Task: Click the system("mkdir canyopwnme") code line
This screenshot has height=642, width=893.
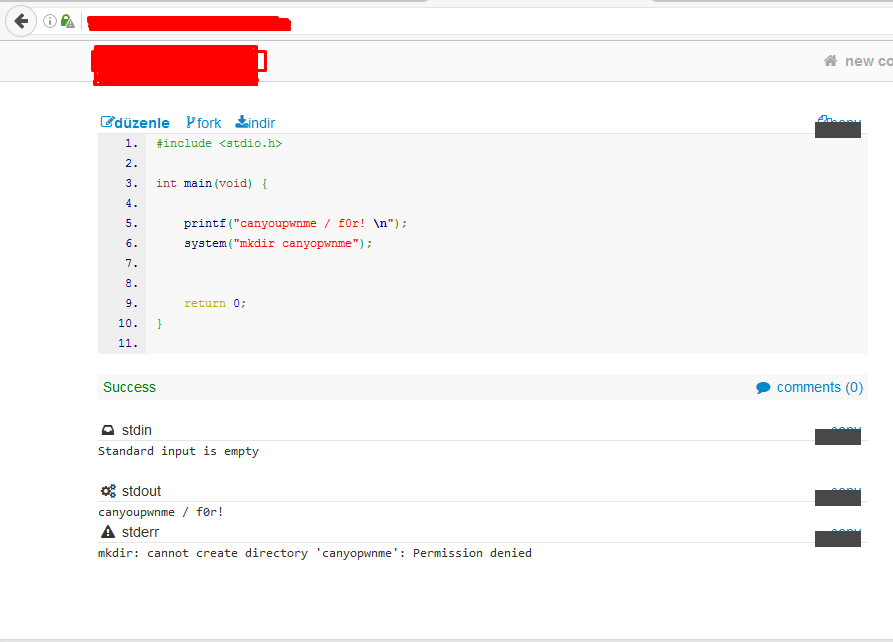Action: pos(277,243)
